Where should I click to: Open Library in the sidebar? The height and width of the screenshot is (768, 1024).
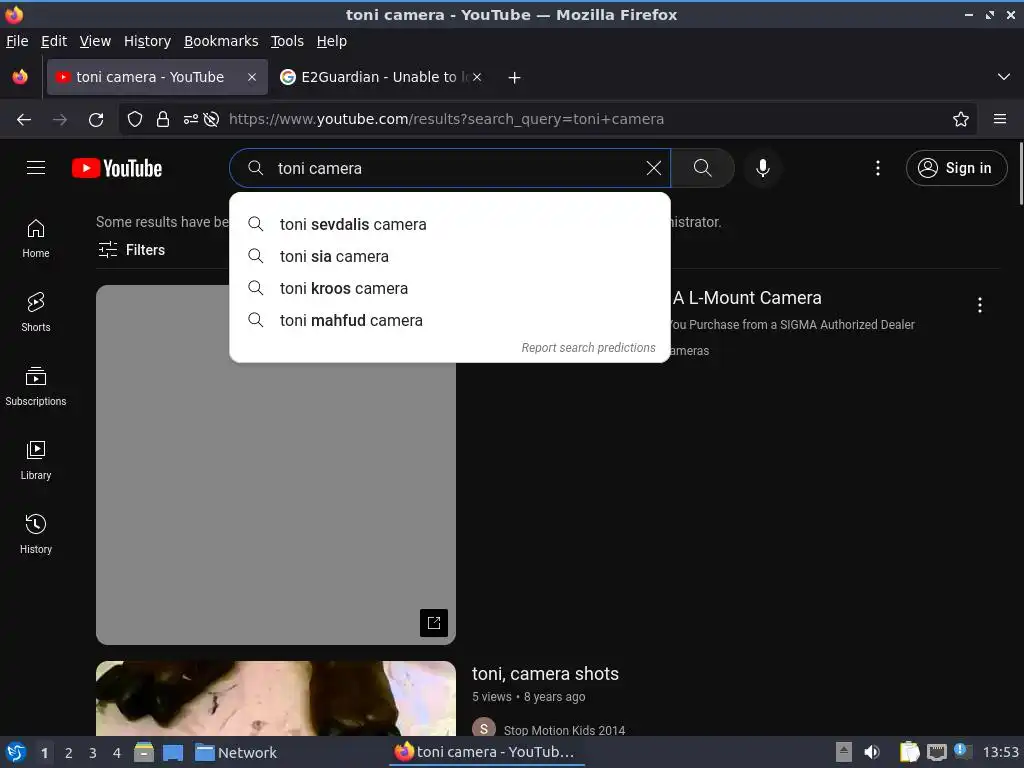point(36,460)
